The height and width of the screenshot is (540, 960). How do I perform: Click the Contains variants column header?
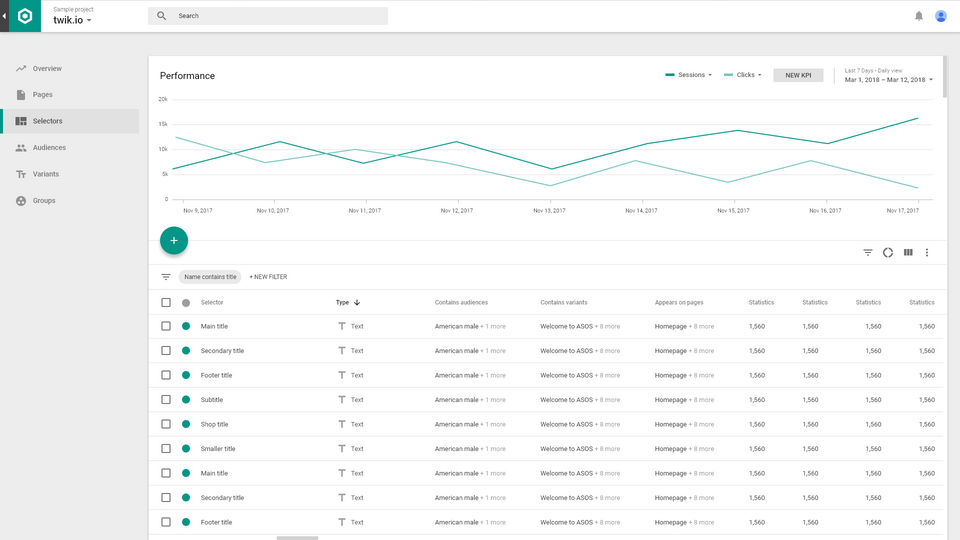pyautogui.click(x=563, y=302)
